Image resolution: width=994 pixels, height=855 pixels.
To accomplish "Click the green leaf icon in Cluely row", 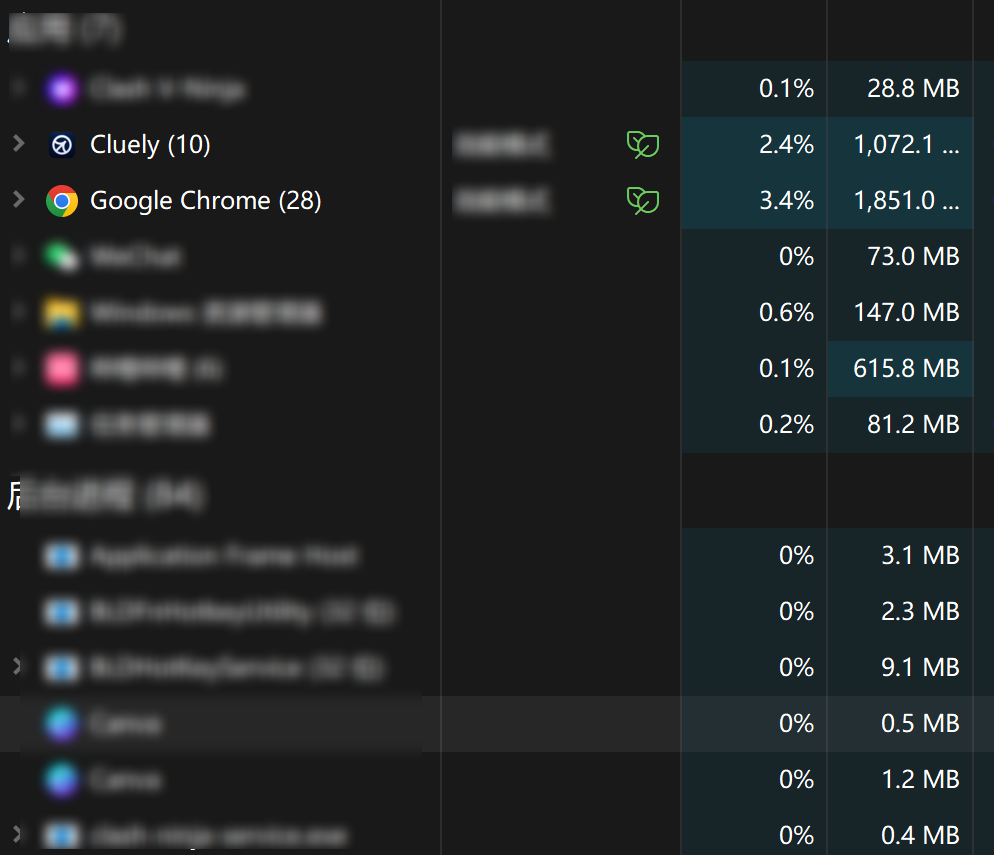I will click(643, 145).
